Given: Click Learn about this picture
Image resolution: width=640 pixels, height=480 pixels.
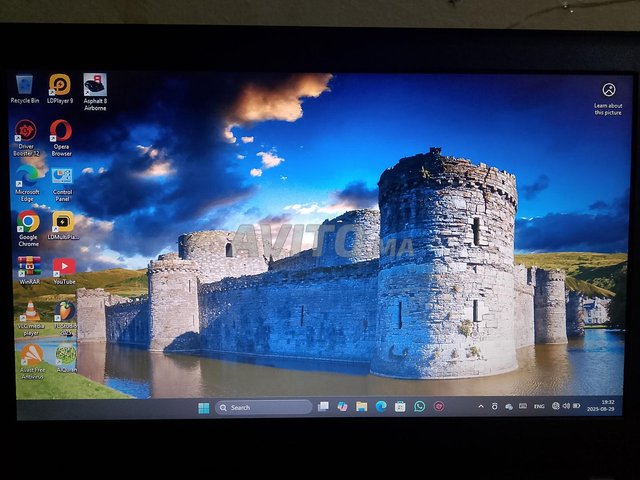Looking at the screenshot, I should click(x=608, y=96).
